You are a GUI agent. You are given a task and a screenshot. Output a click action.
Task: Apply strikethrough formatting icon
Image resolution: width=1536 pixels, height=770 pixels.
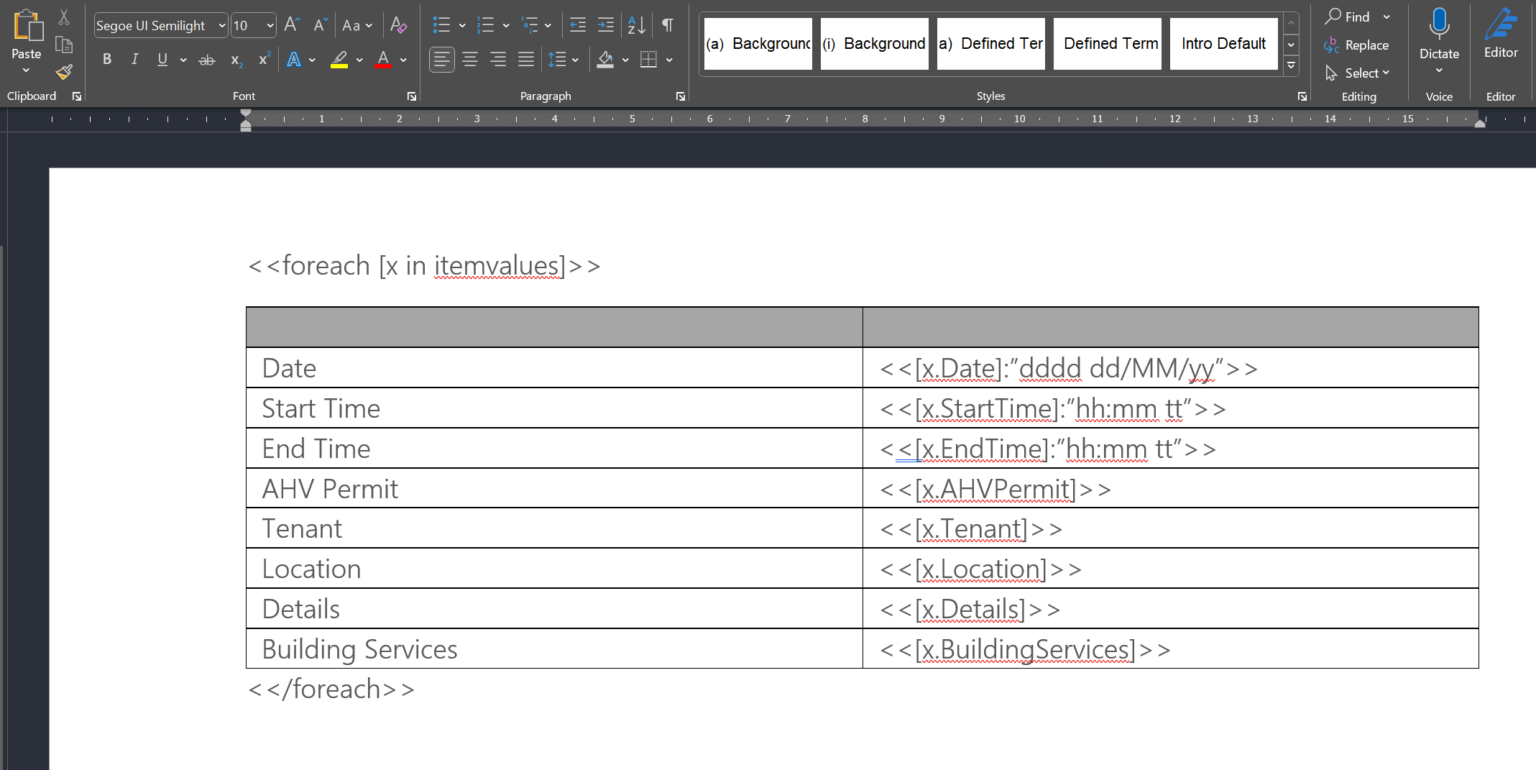[x=207, y=60]
